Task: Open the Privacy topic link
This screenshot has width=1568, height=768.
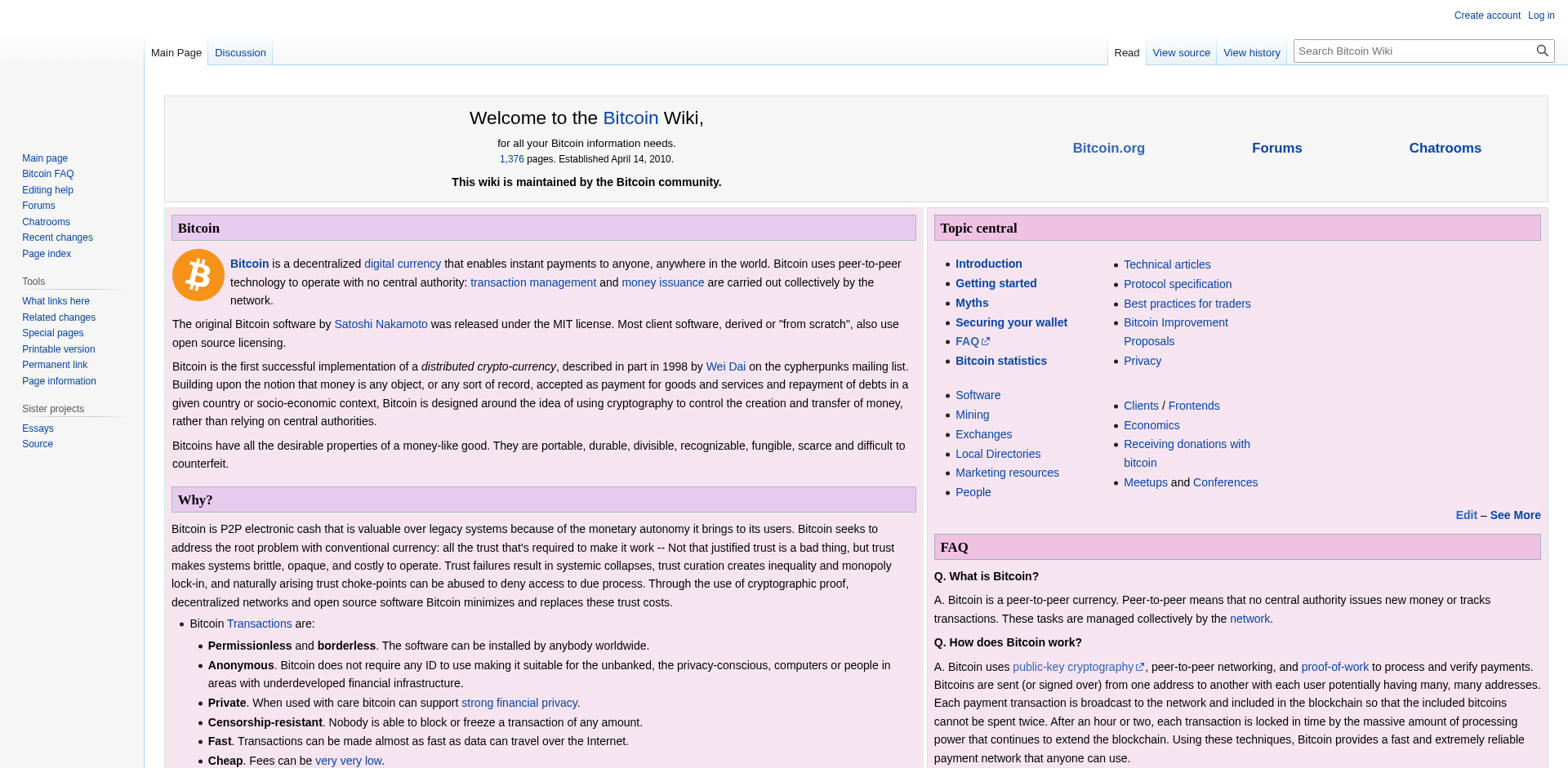Action: click(x=1142, y=361)
